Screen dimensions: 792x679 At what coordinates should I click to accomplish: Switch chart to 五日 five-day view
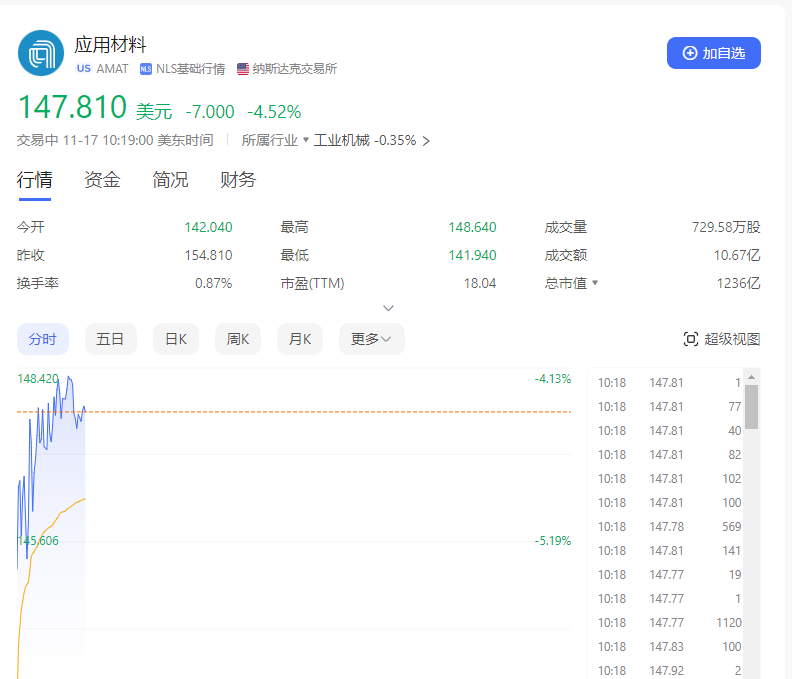(110, 339)
